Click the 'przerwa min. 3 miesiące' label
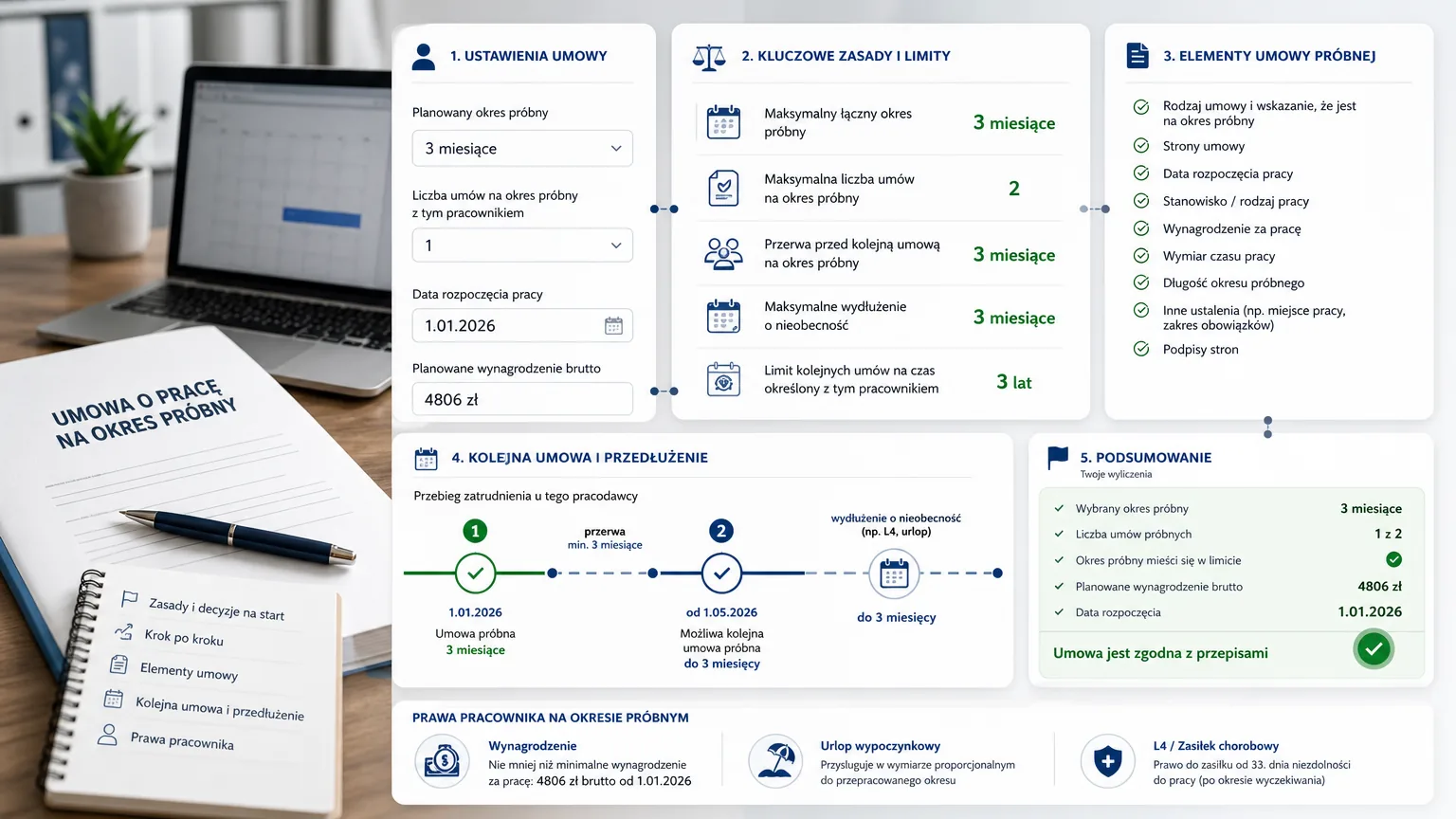The height and width of the screenshot is (819, 1456). point(605,538)
